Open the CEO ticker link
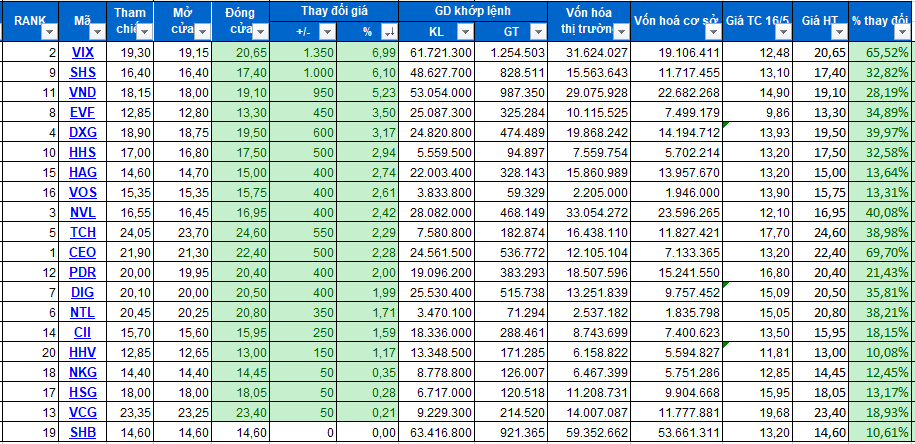 point(83,252)
